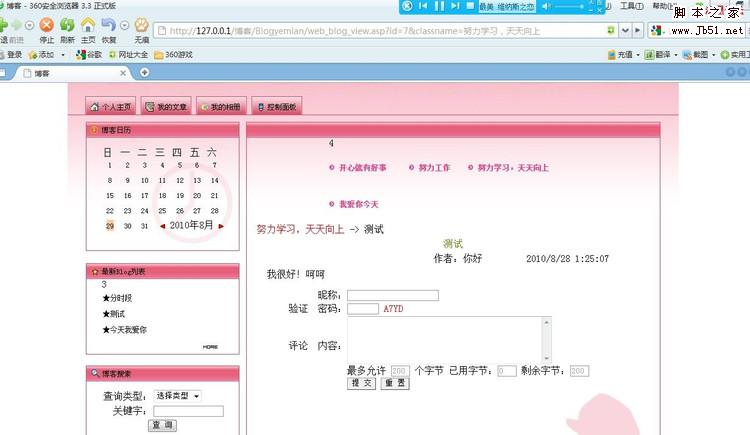Click the verification code input field

pos(363,309)
